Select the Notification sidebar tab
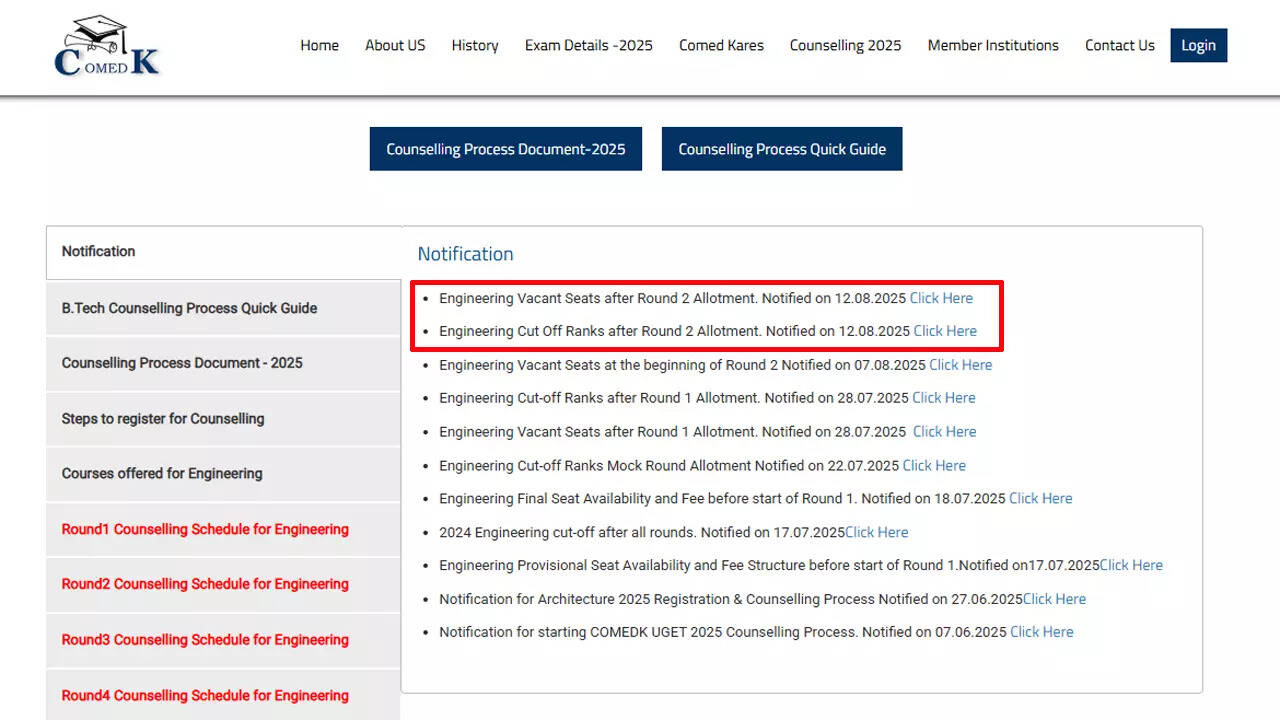The image size is (1280, 720). [224, 252]
